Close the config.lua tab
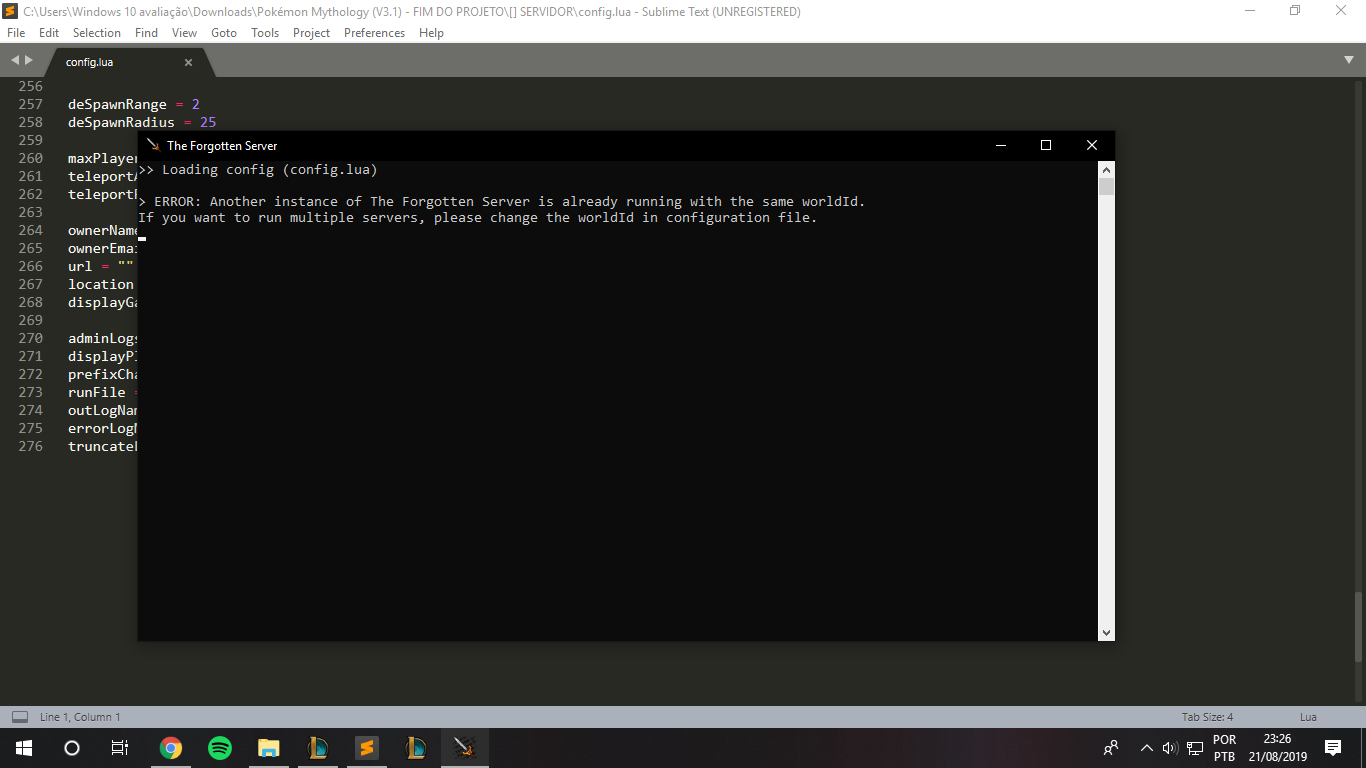 tap(188, 62)
